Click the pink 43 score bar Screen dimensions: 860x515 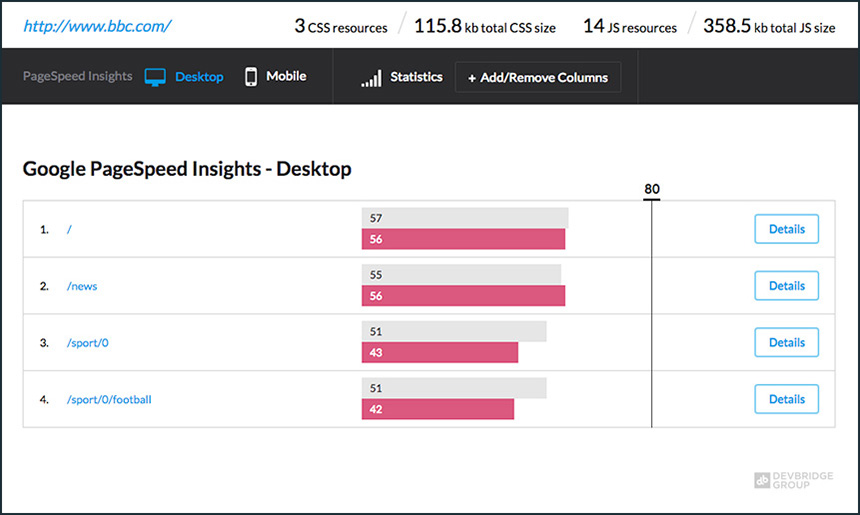(440, 353)
